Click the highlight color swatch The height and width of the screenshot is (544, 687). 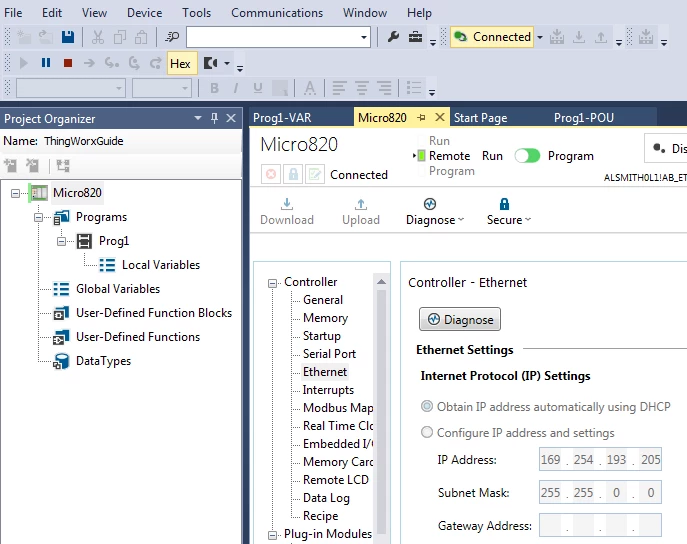point(280,88)
